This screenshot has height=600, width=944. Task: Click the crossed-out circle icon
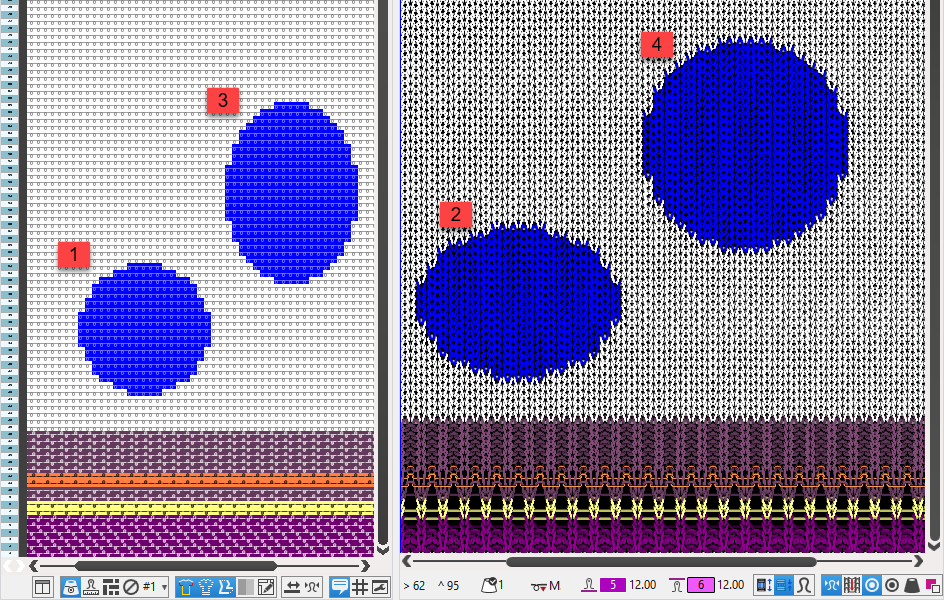tap(130, 587)
